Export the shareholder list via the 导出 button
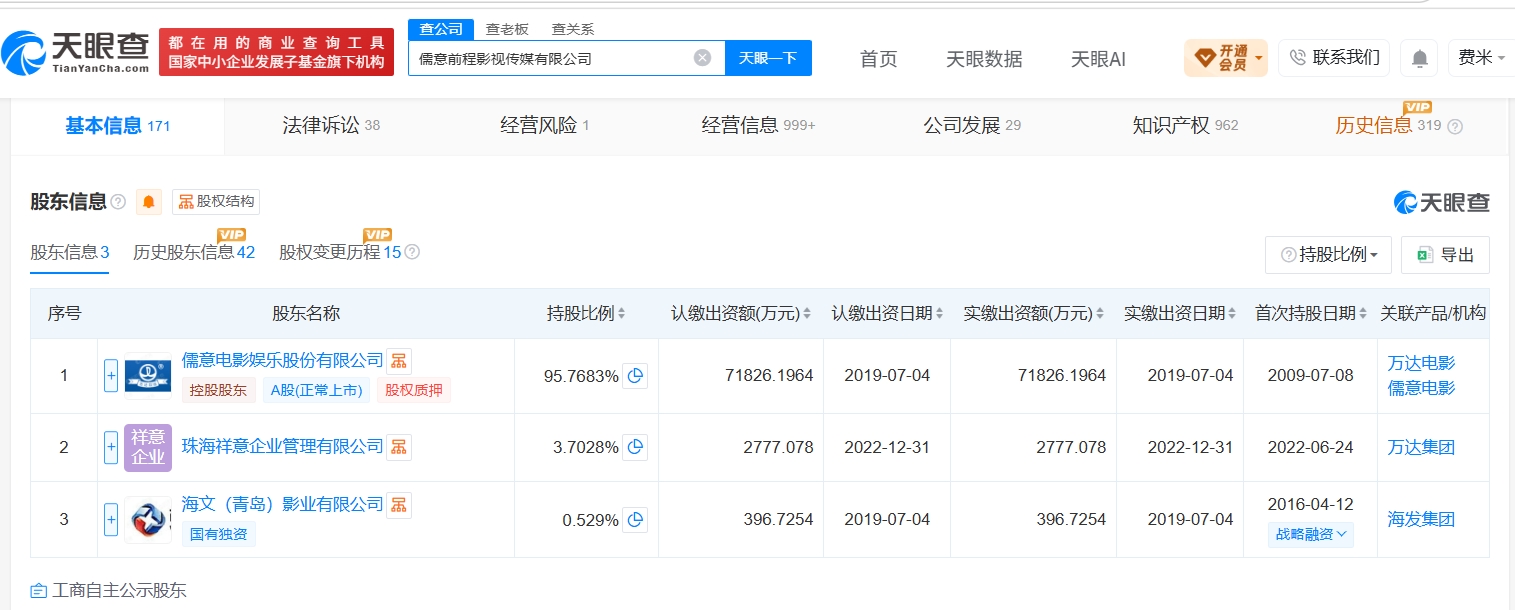Screen dimensions: 1515x610 [1445, 255]
